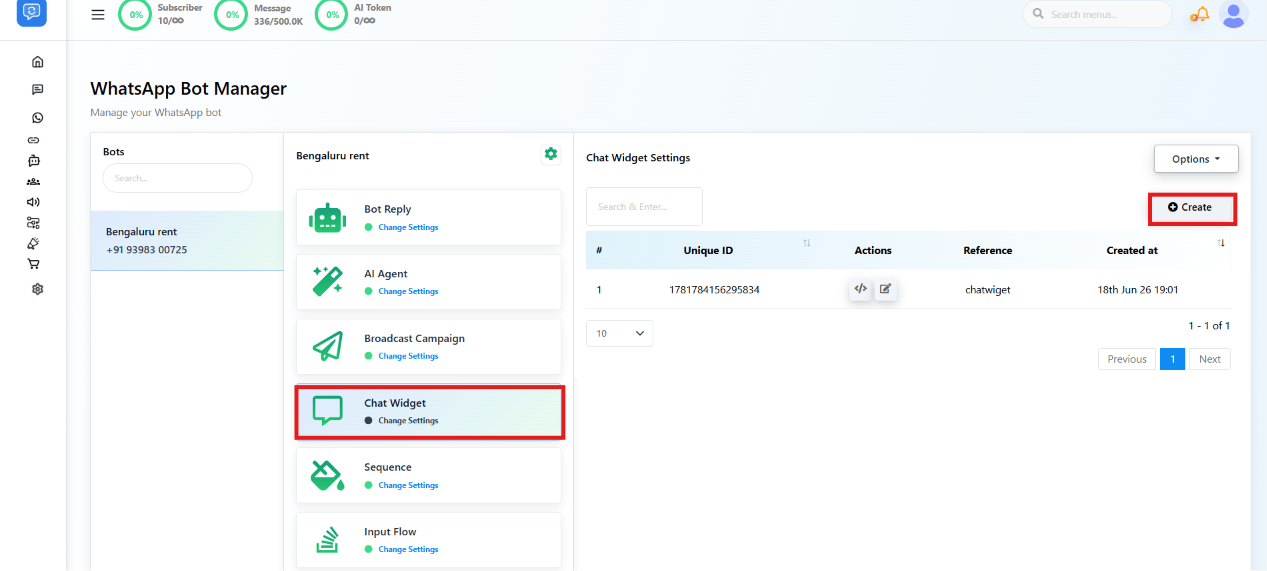
Task: Open the bot robot icon in sidebar
Action: [34, 160]
